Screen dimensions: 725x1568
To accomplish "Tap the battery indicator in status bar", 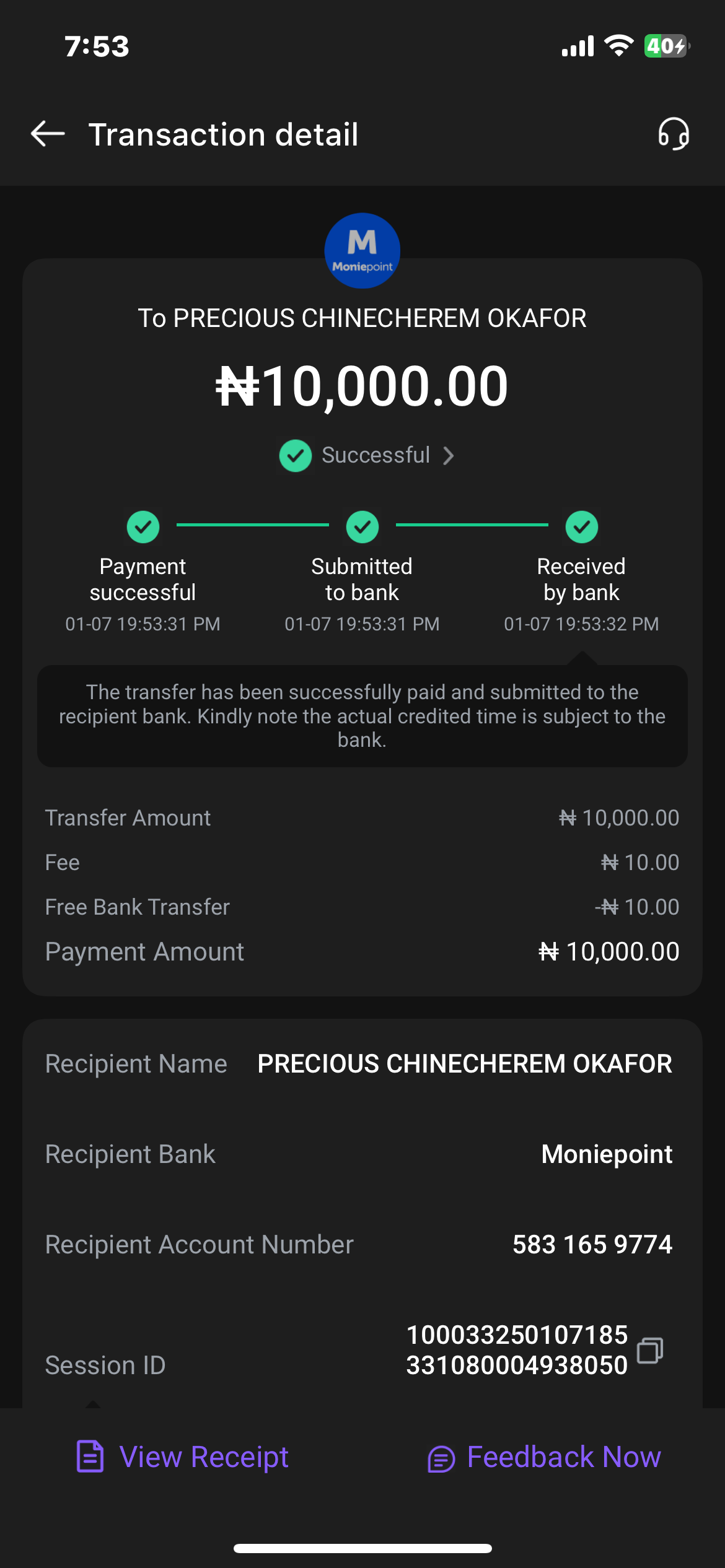I will [x=667, y=46].
